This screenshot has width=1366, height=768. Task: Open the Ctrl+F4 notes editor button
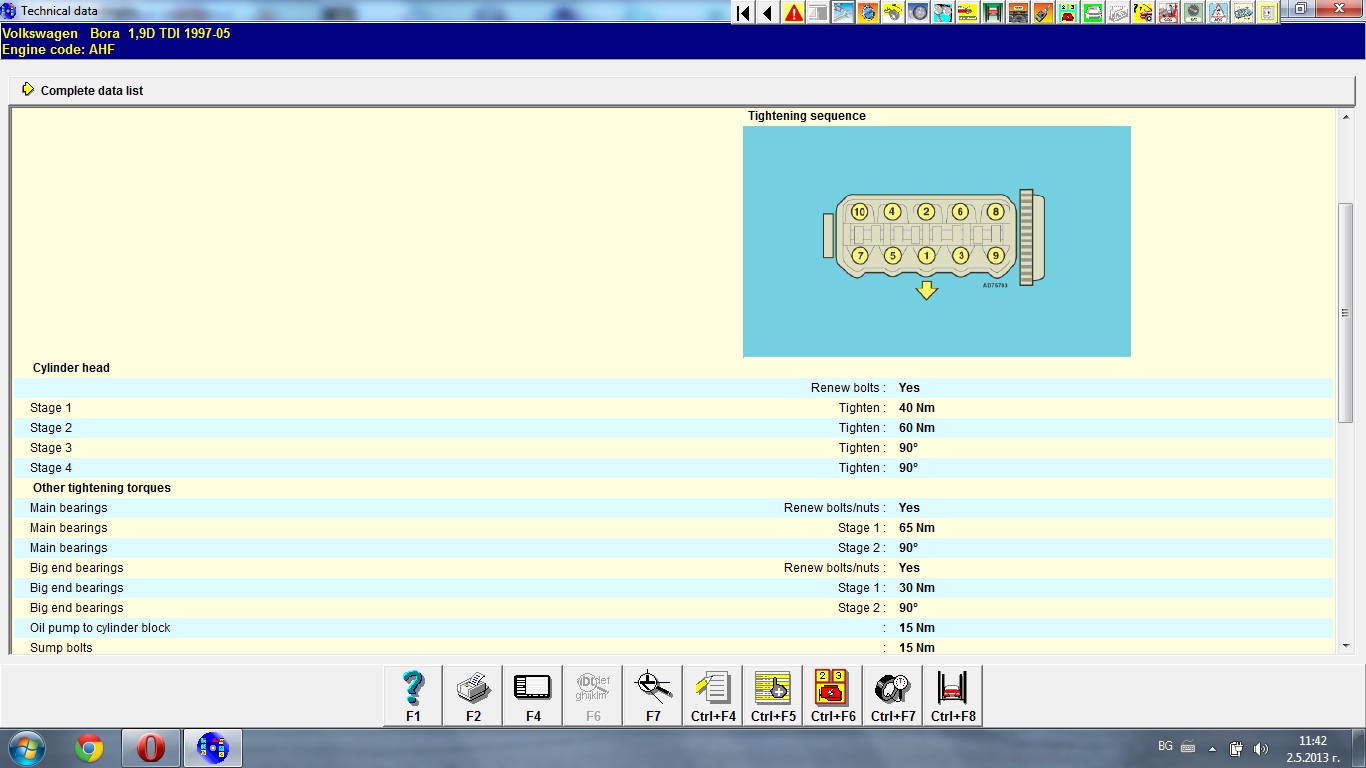click(713, 695)
